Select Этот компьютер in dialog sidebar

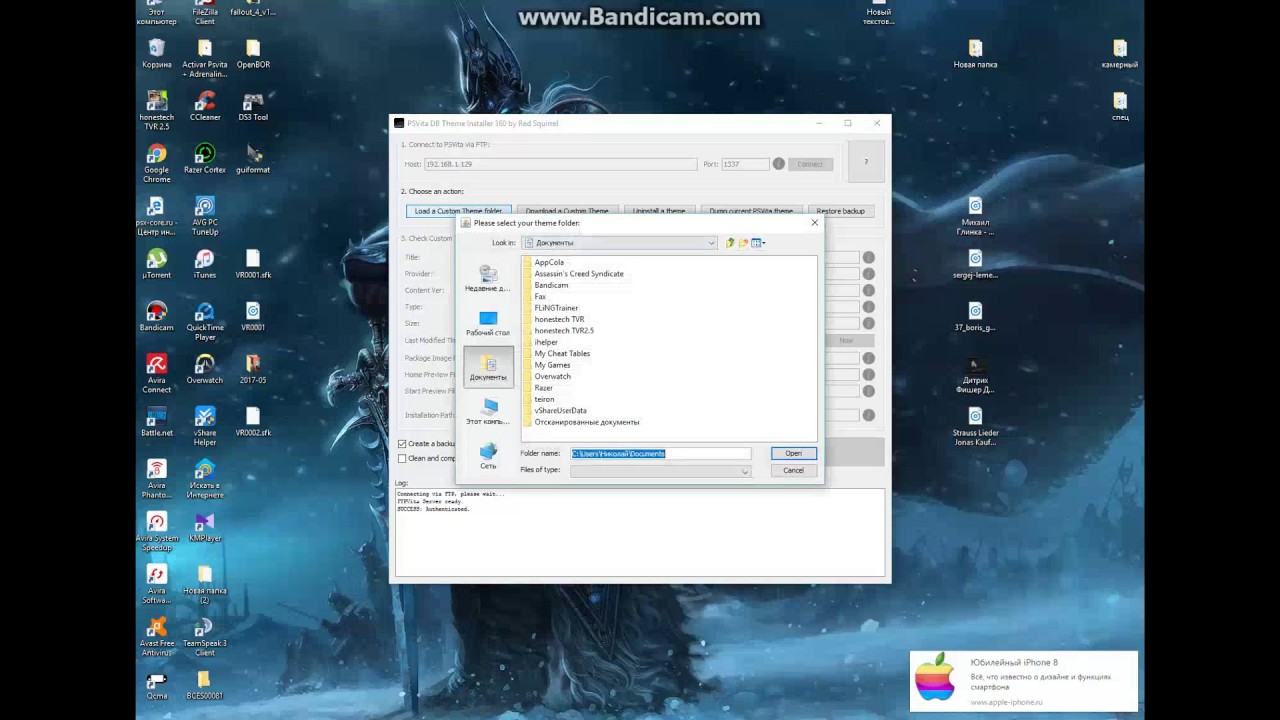[488, 412]
